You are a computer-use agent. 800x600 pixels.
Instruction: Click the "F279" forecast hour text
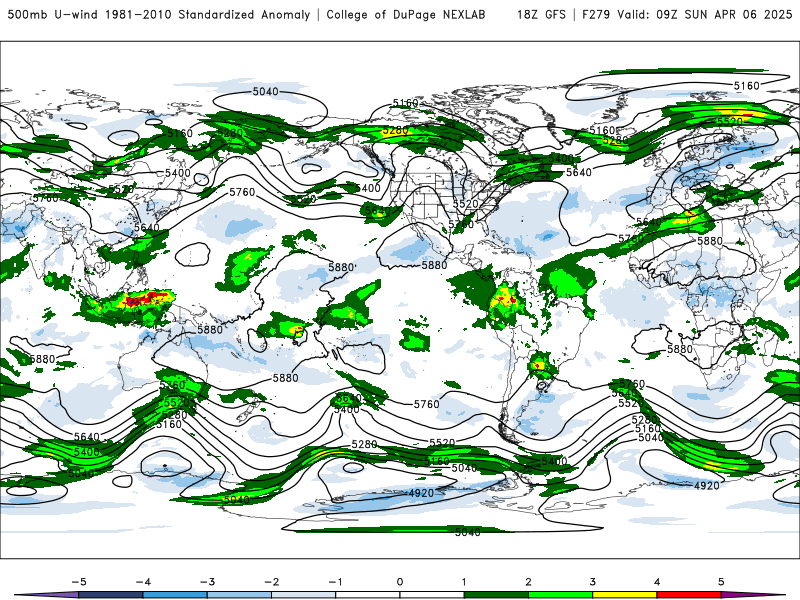(x=596, y=15)
